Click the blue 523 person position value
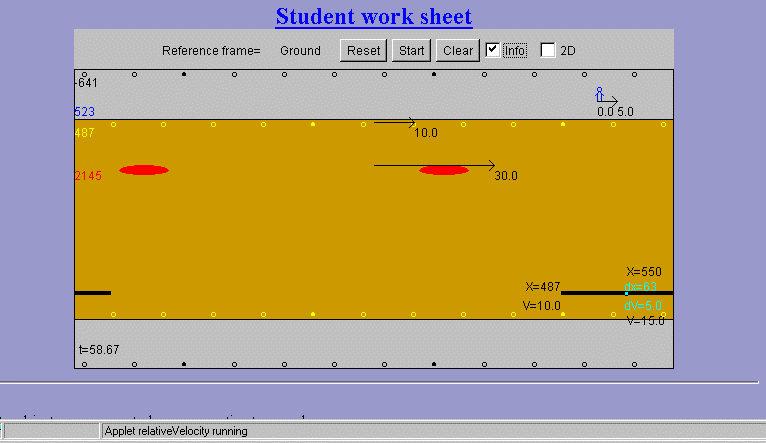The width and height of the screenshot is (766, 443). 85,112
